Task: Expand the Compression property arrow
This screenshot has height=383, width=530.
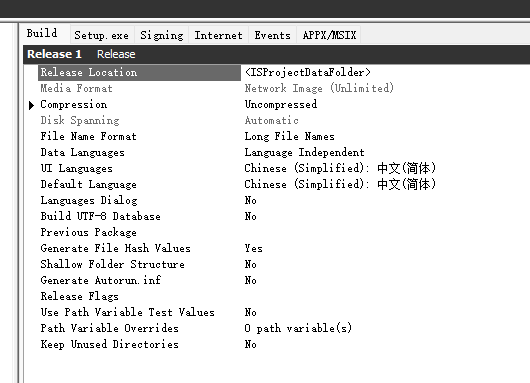Action: [31, 105]
